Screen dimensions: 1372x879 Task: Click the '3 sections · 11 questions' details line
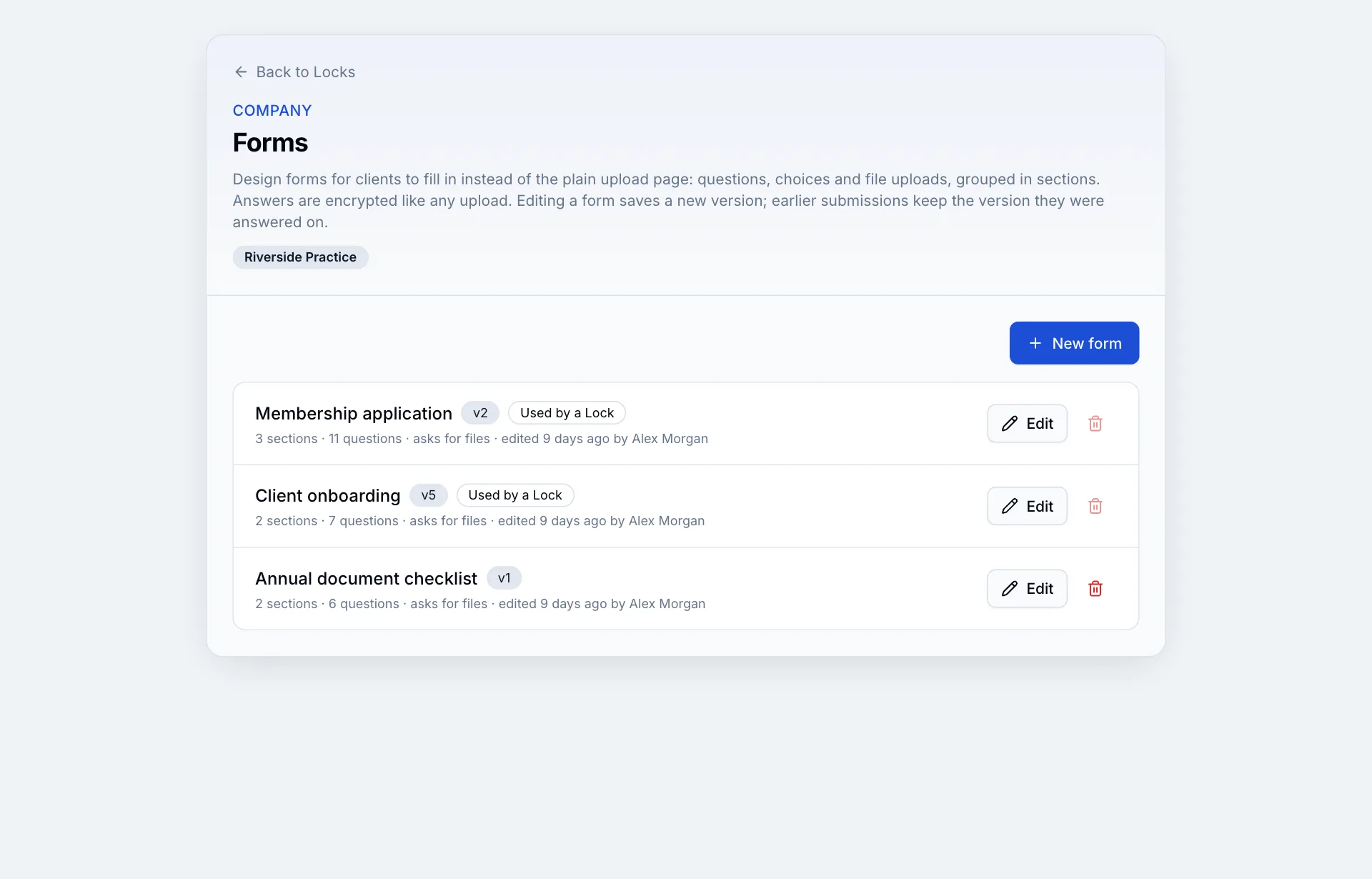point(482,439)
